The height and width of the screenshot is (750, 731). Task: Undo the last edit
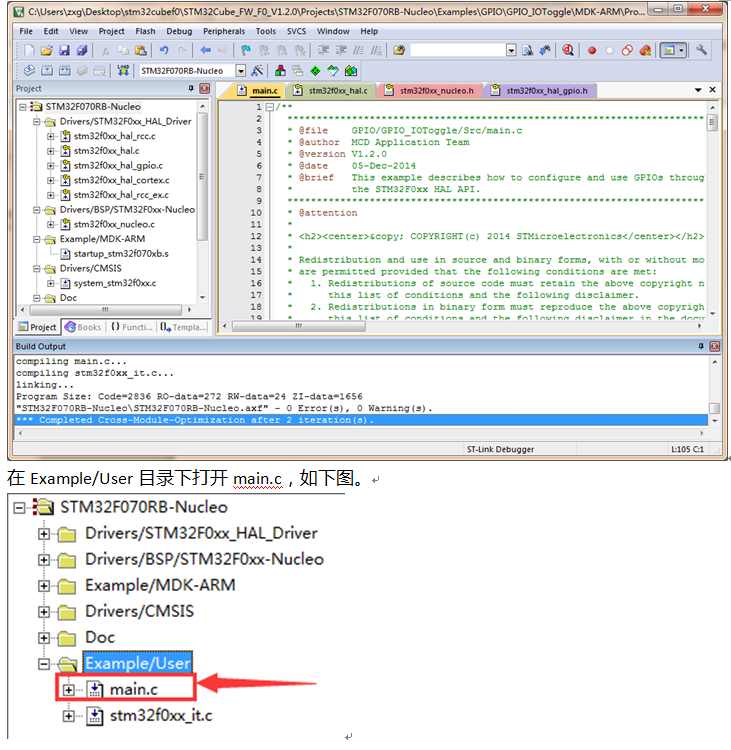164,50
